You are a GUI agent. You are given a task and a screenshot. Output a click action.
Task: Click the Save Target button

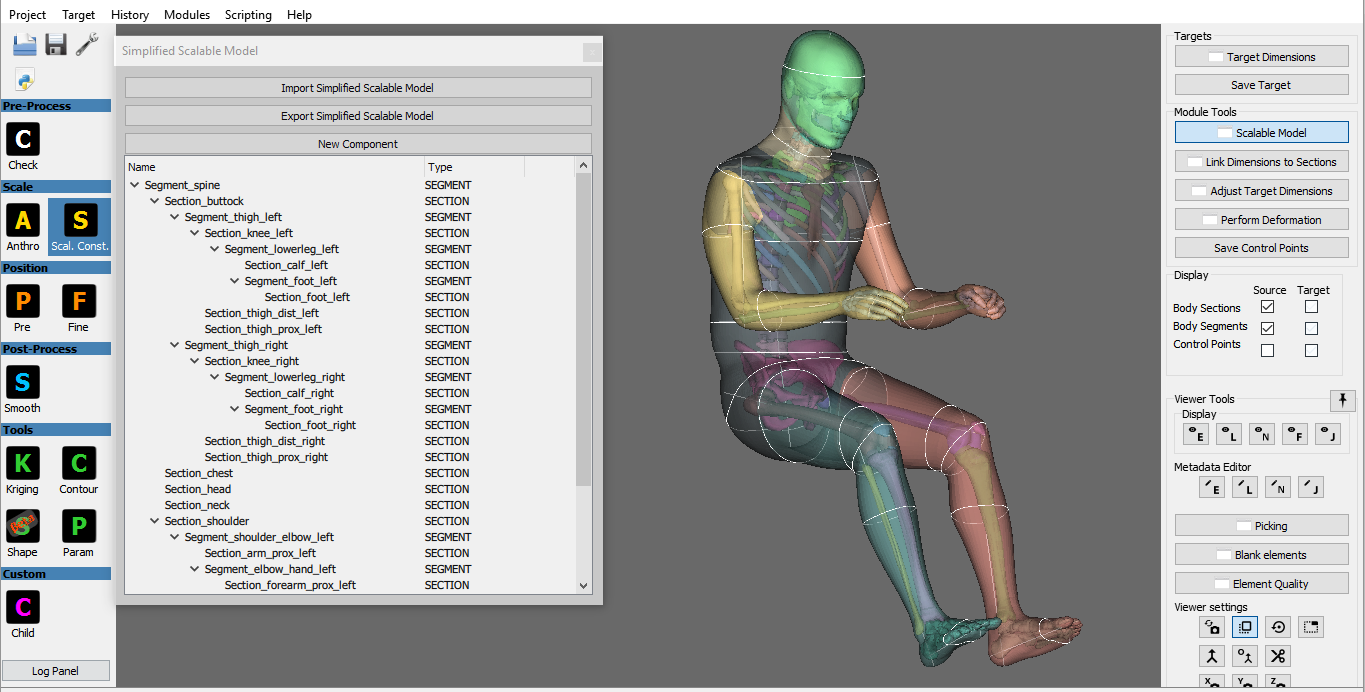pos(1262,85)
